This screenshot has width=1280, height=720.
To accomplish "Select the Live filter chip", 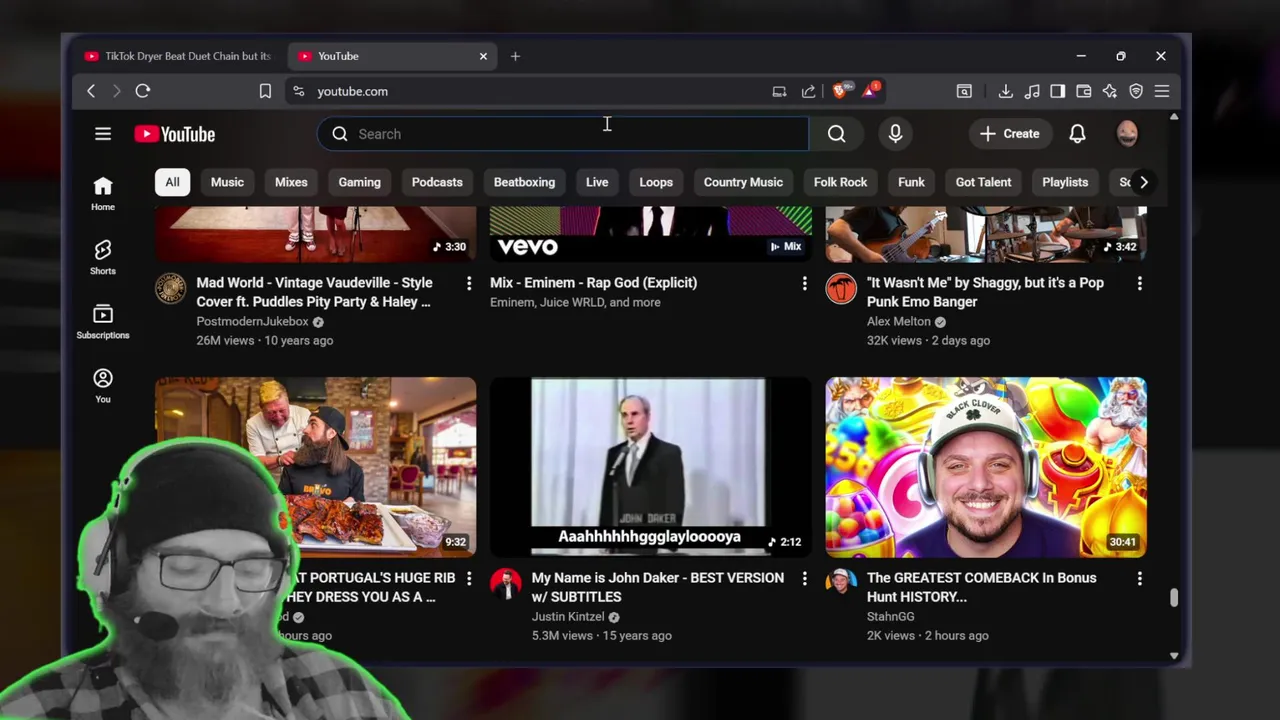I will pos(597,182).
